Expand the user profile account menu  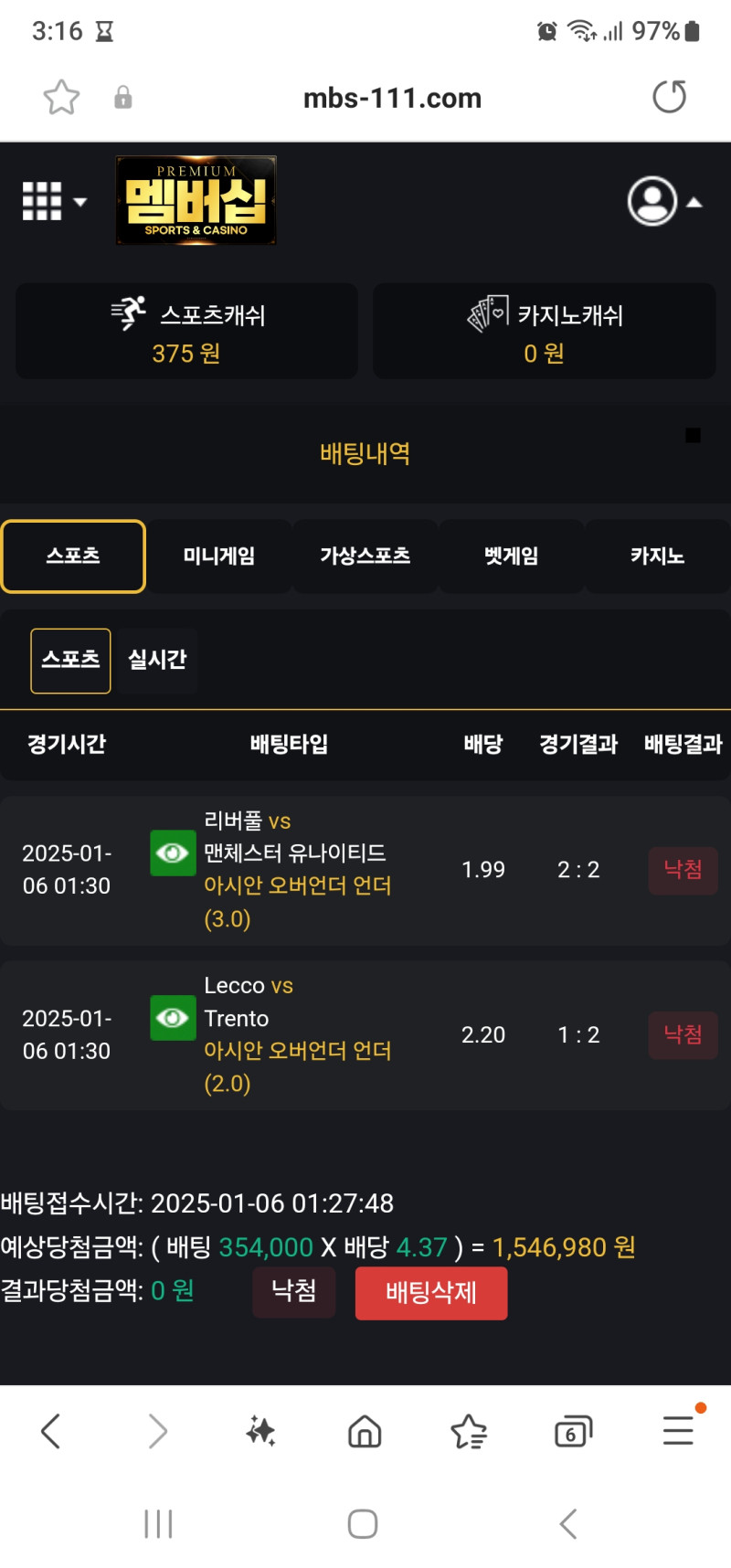(x=664, y=201)
